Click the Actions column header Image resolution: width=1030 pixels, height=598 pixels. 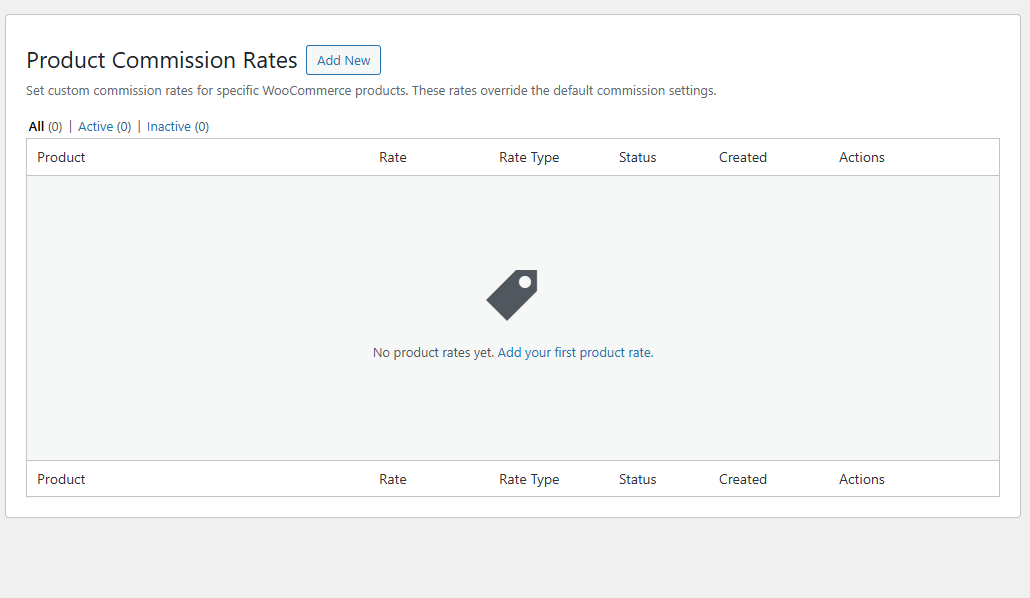(861, 157)
